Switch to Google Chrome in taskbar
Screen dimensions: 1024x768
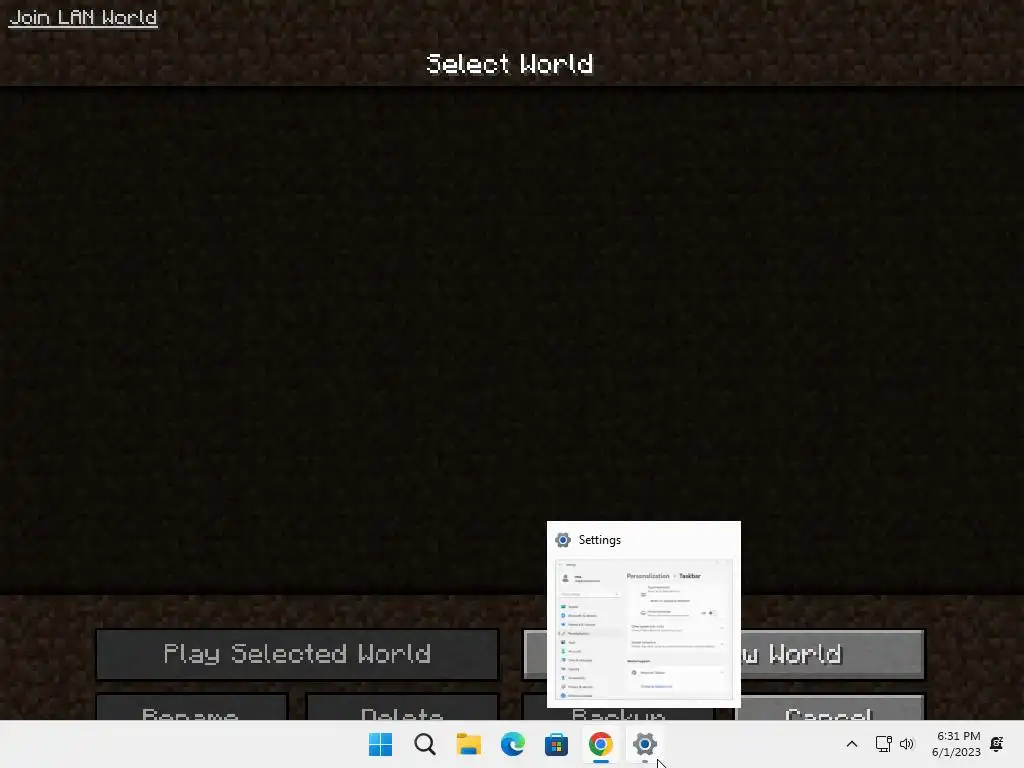click(x=600, y=744)
